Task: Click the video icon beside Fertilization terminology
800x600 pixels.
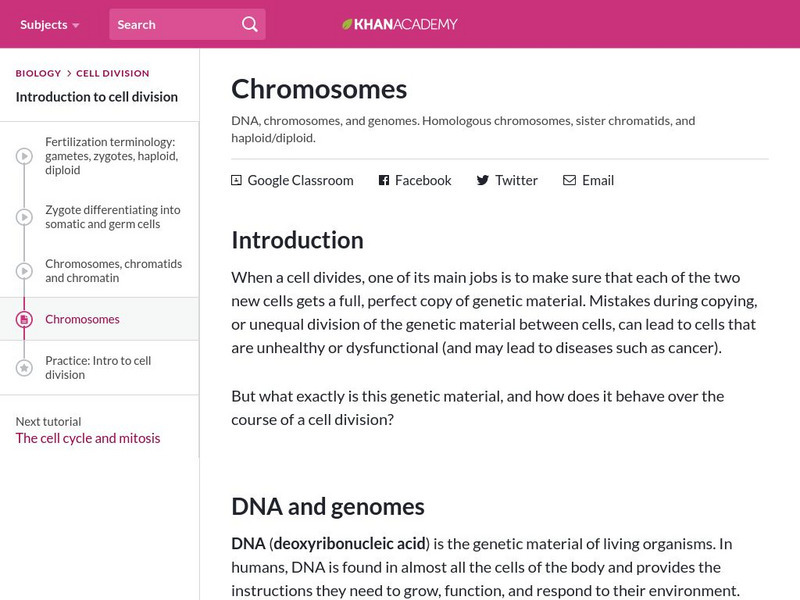Action: [x=24, y=156]
